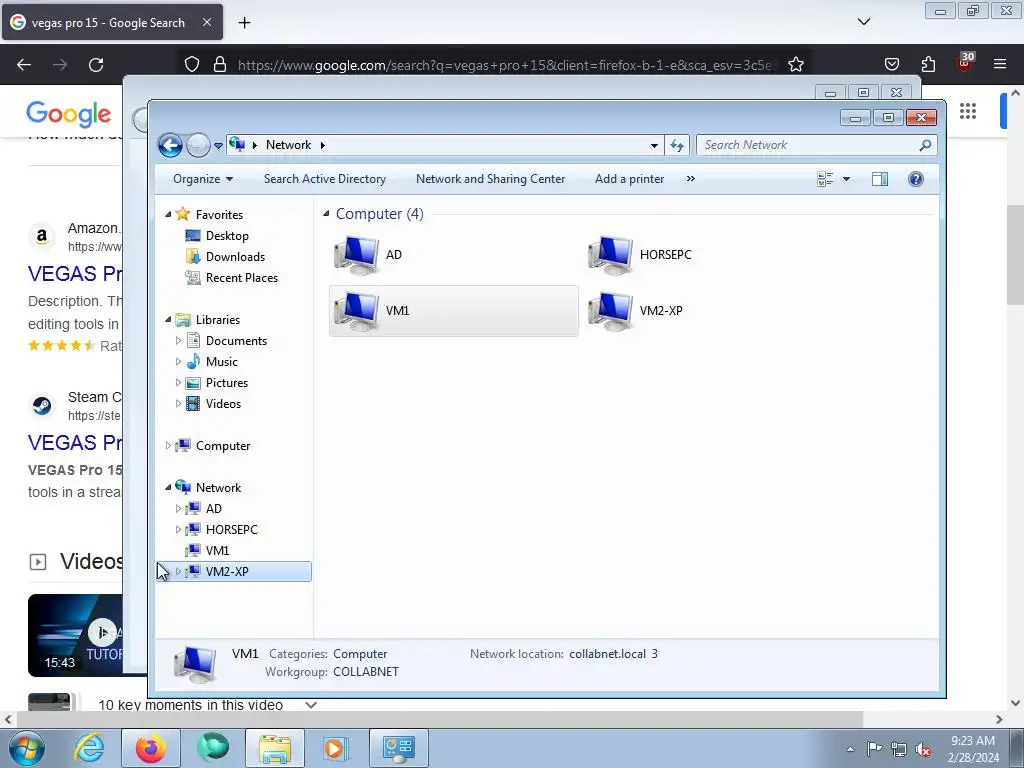Open the Organize menu
1024x768 pixels.
pyautogui.click(x=202, y=179)
